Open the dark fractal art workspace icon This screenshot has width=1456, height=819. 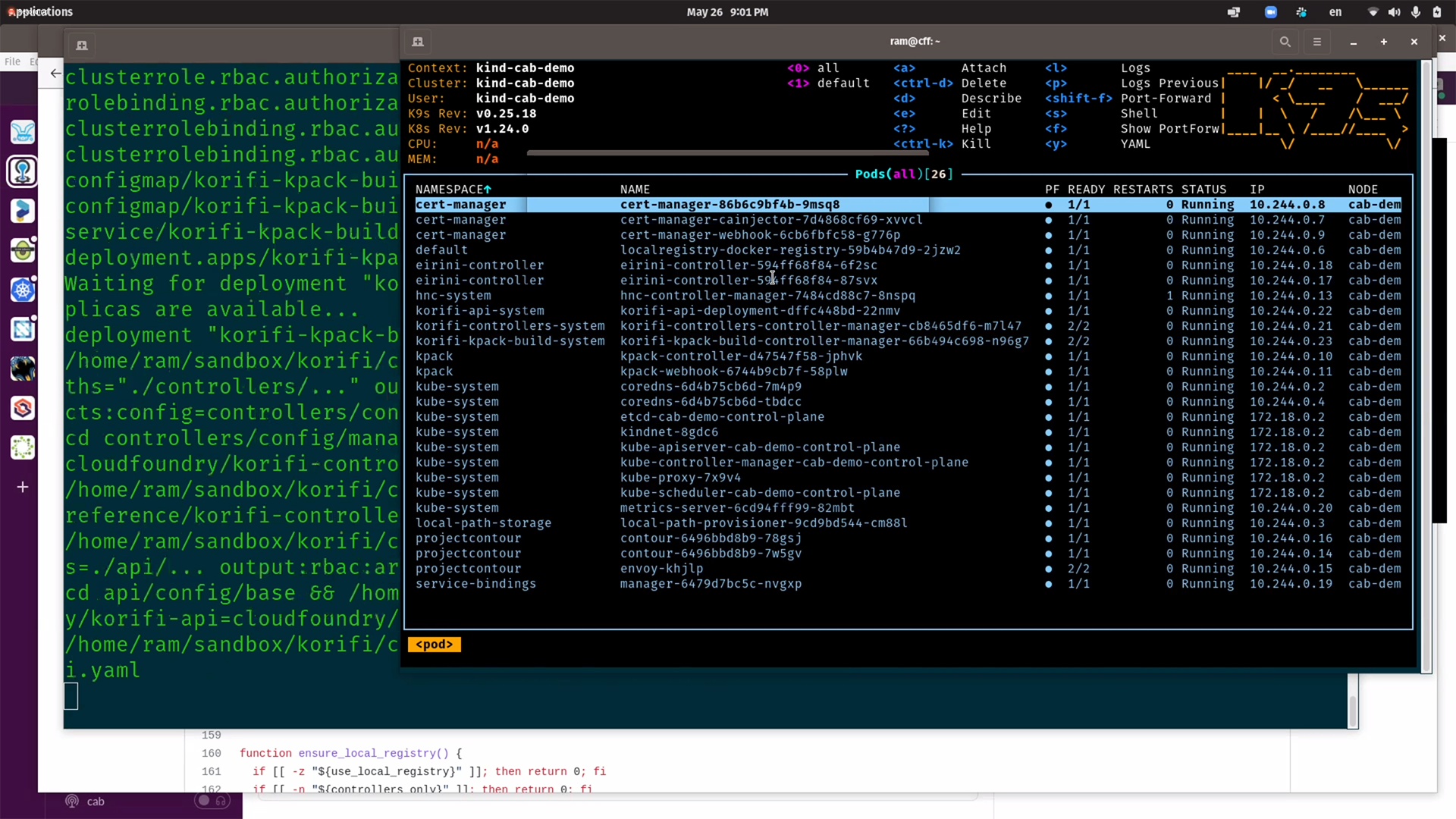tap(23, 369)
